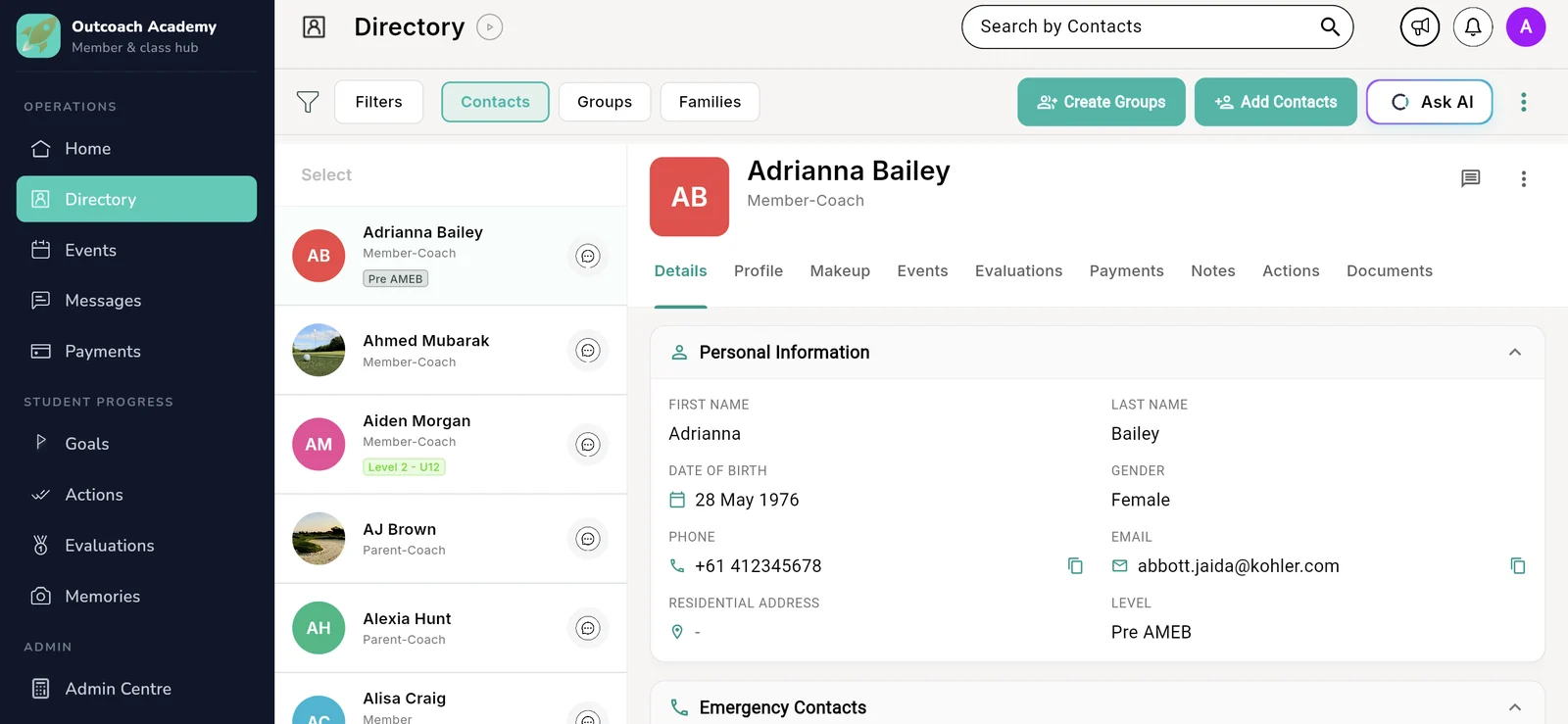The height and width of the screenshot is (724, 1568).
Task: View the Notes tab
Action: pyautogui.click(x=1213, y=271)
